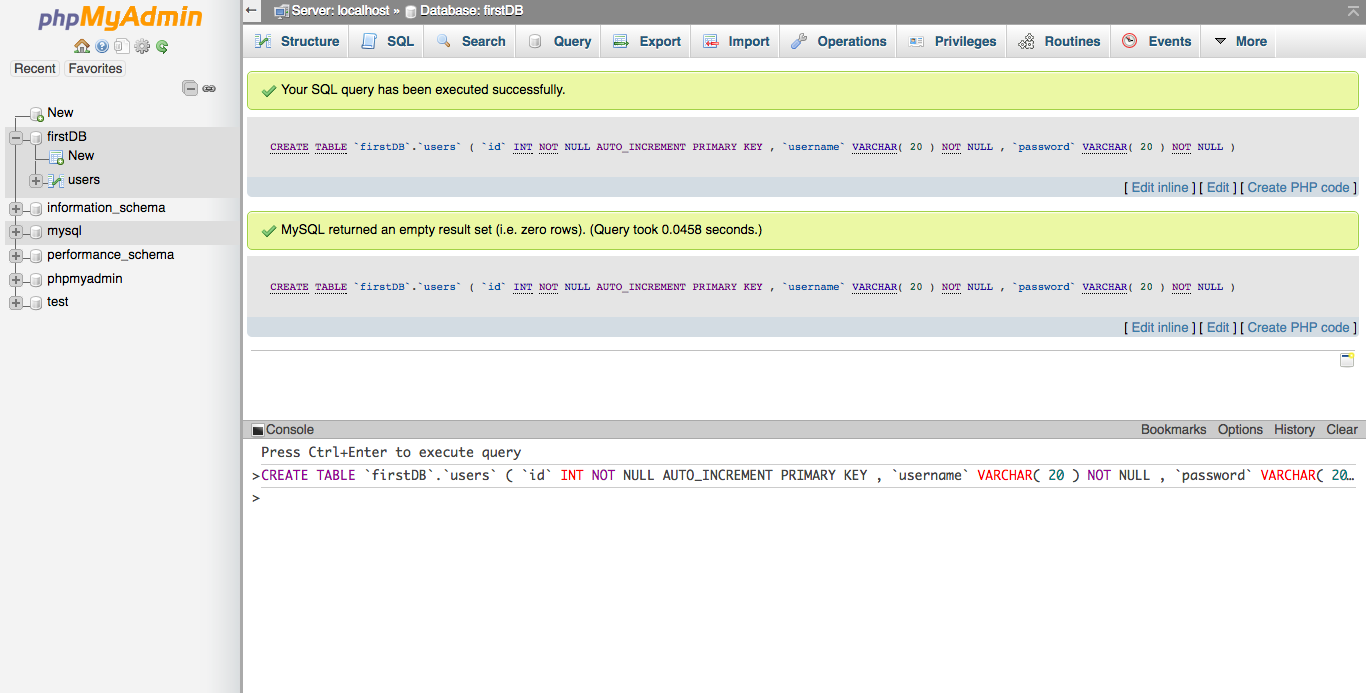
Task: Select mysql in the database tree
Action: (64, 231)
